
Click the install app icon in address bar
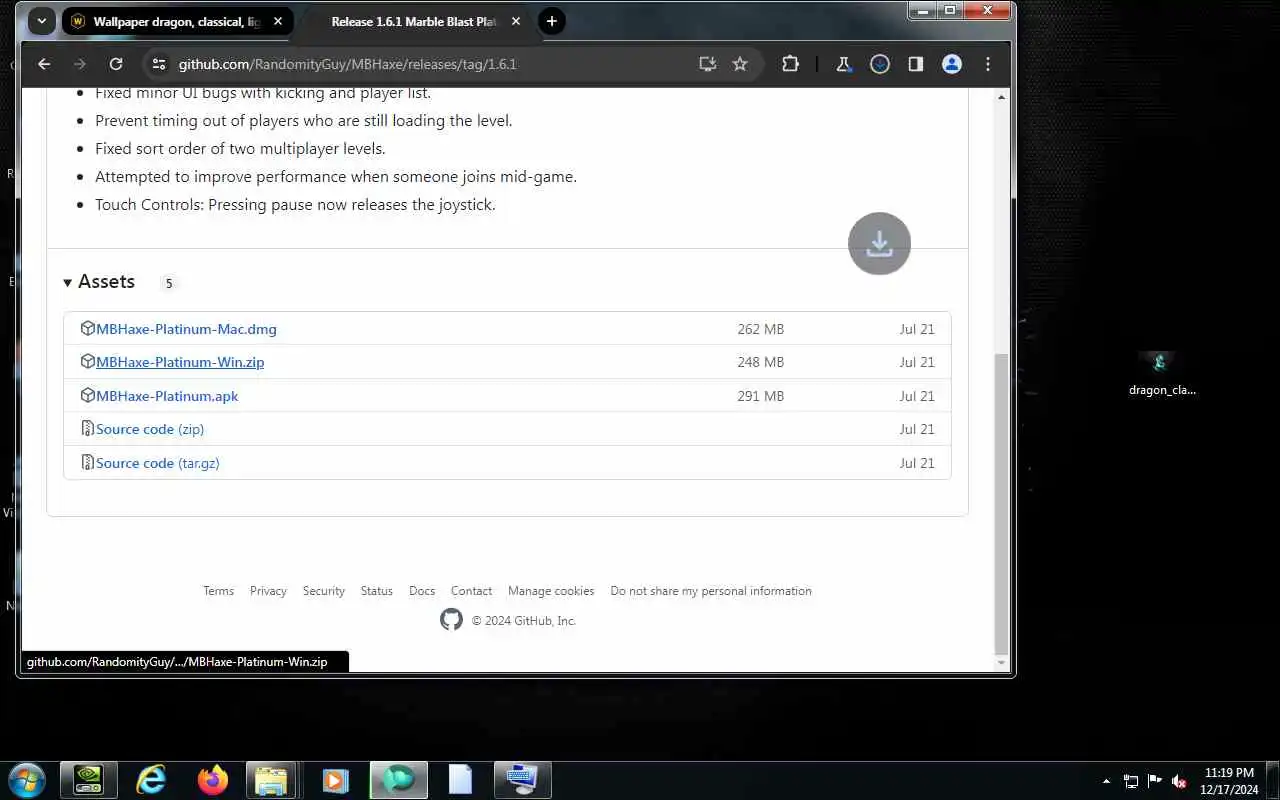pyautogui.click(x=707, y=64)
